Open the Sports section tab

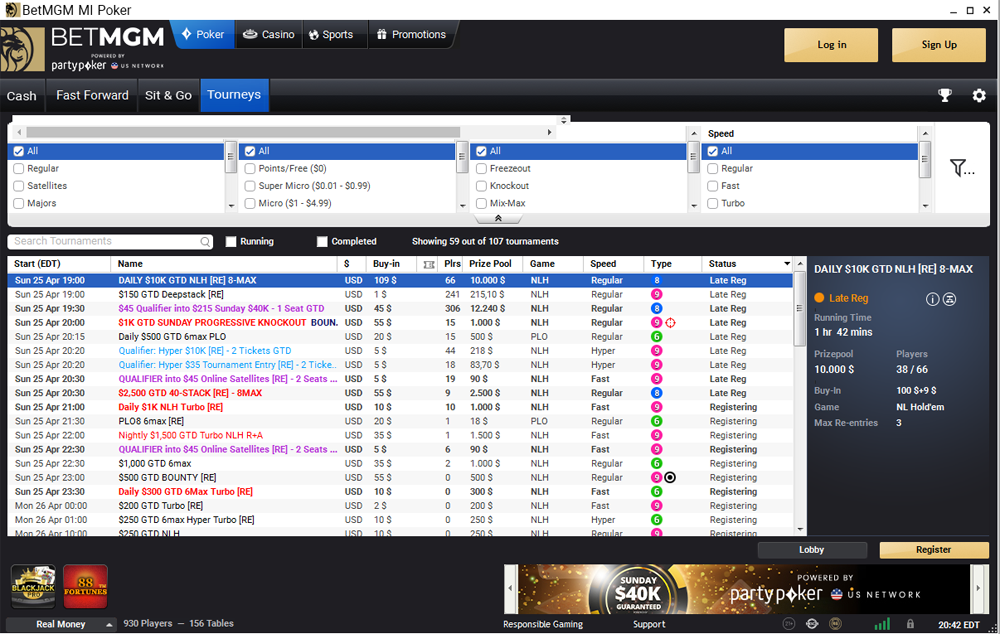(332, 34)
